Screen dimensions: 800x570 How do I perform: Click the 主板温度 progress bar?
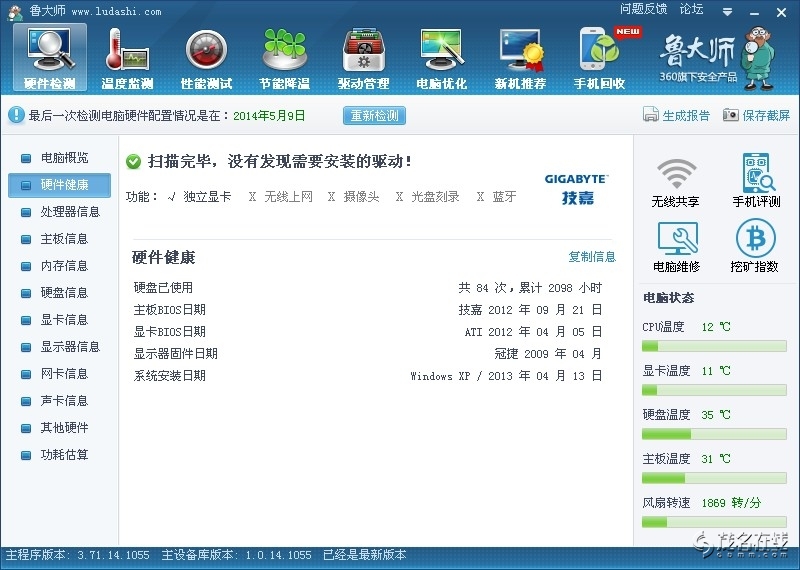tap(714, 478)
